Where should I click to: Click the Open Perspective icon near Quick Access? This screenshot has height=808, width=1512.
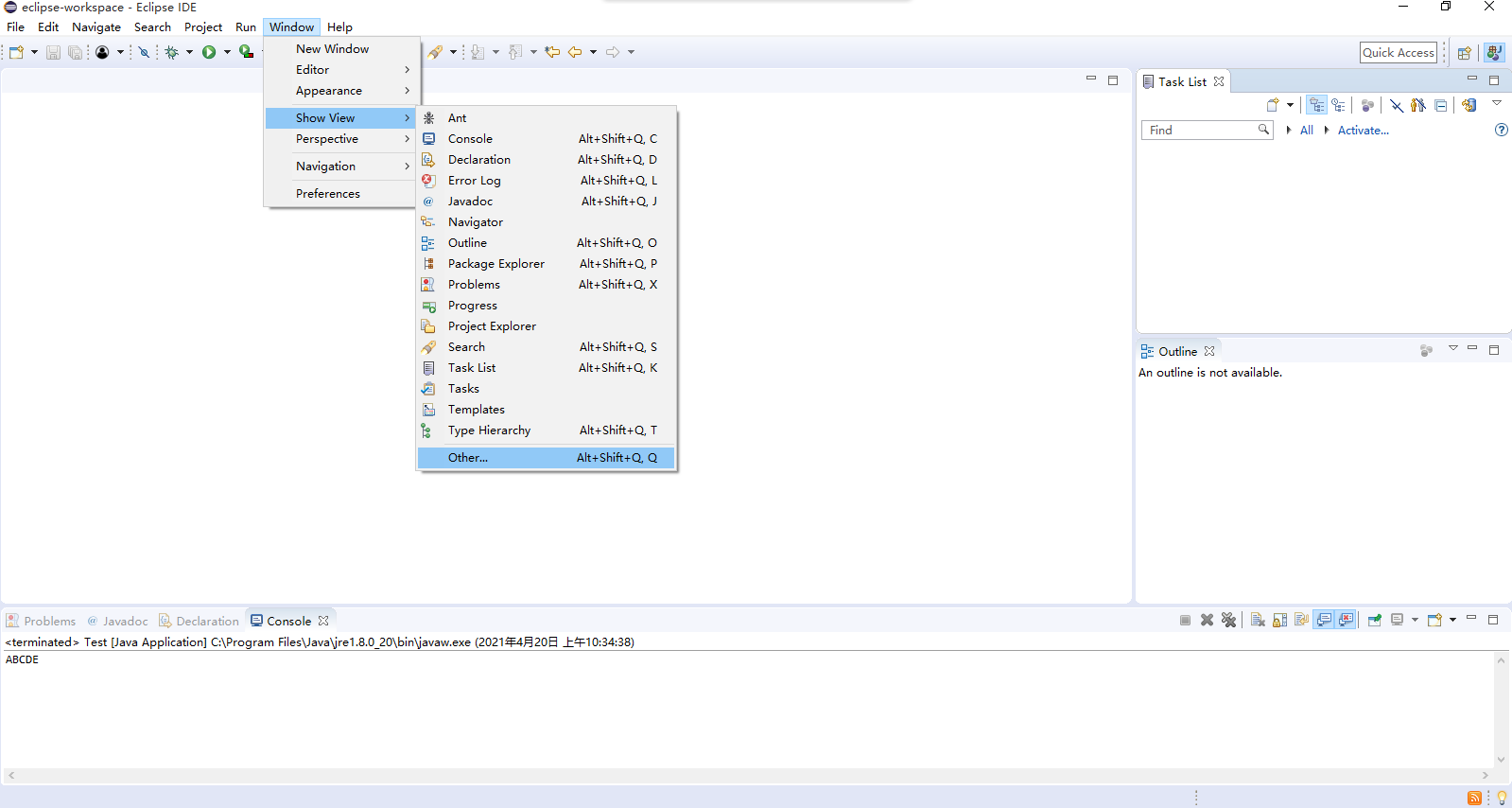tap(1464, 53)
